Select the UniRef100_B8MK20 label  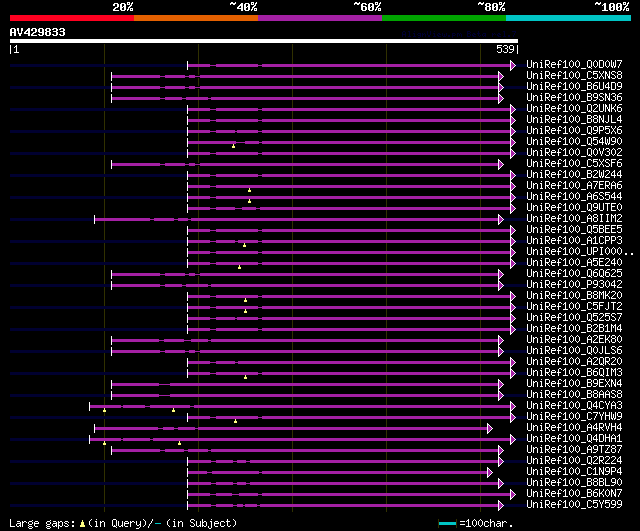(x=574, y=296)
